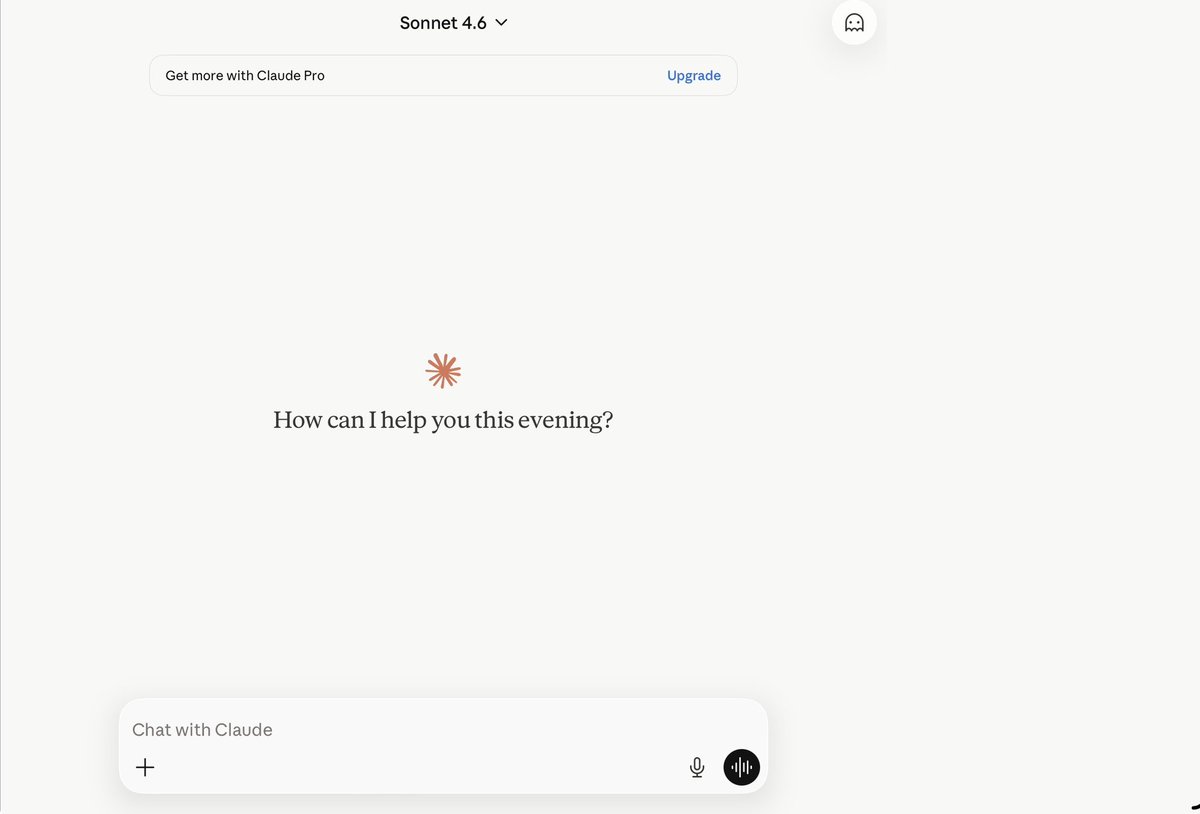Click the microphone dictation icon
The image size is (1200, 814).
(697, 768)
